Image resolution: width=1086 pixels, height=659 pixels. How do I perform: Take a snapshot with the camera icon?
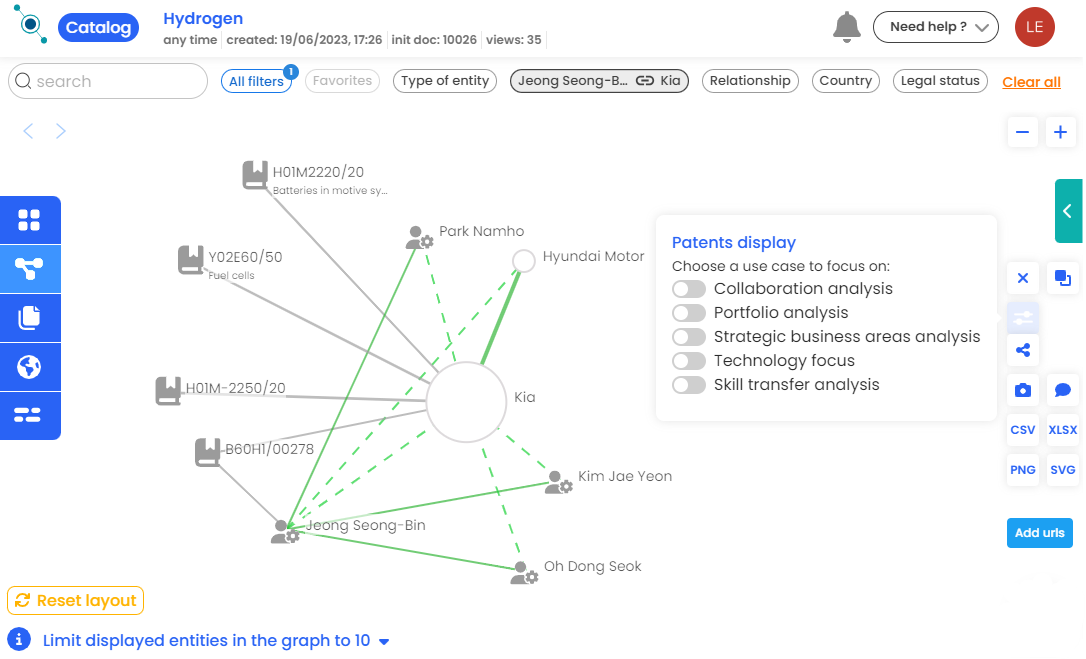click(x=1022, y=390)
